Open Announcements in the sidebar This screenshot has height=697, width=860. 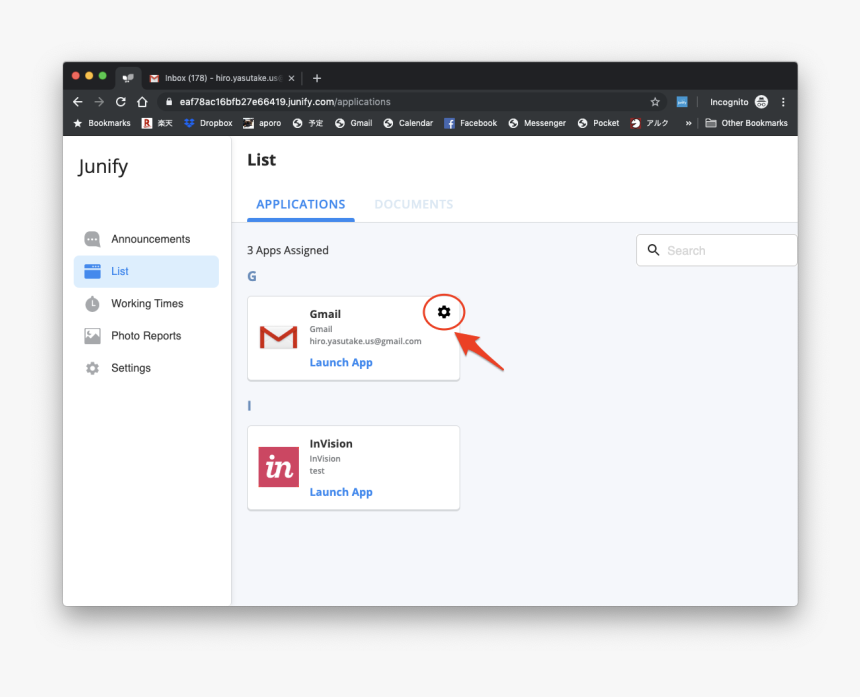150,239
